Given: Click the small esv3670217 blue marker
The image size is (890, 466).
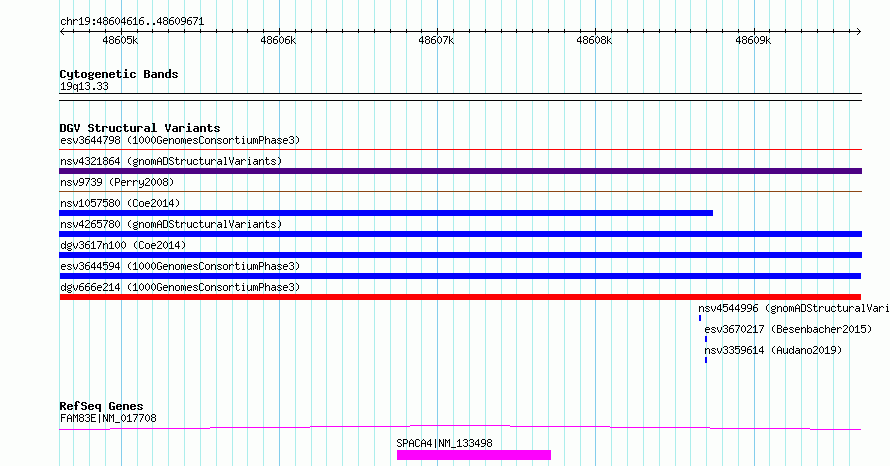Looking at the screenshot, I should point(706,339).
